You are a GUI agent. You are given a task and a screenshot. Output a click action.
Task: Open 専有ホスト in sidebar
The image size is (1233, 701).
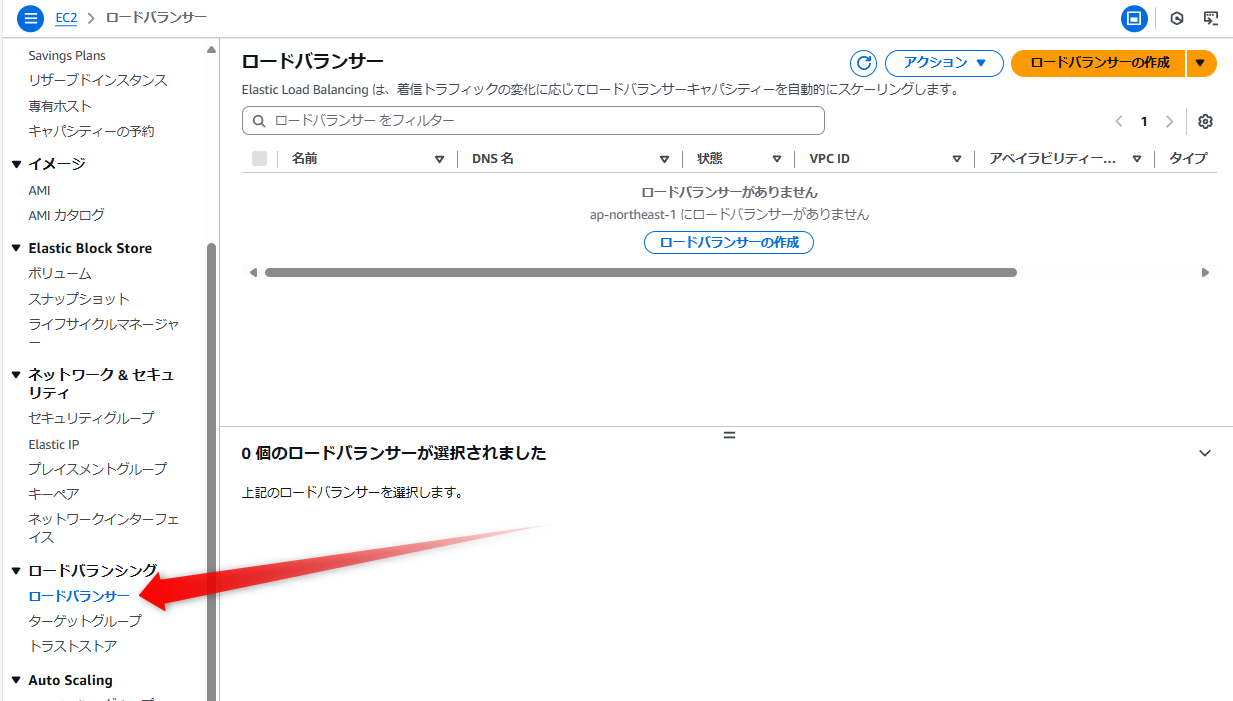60,106
